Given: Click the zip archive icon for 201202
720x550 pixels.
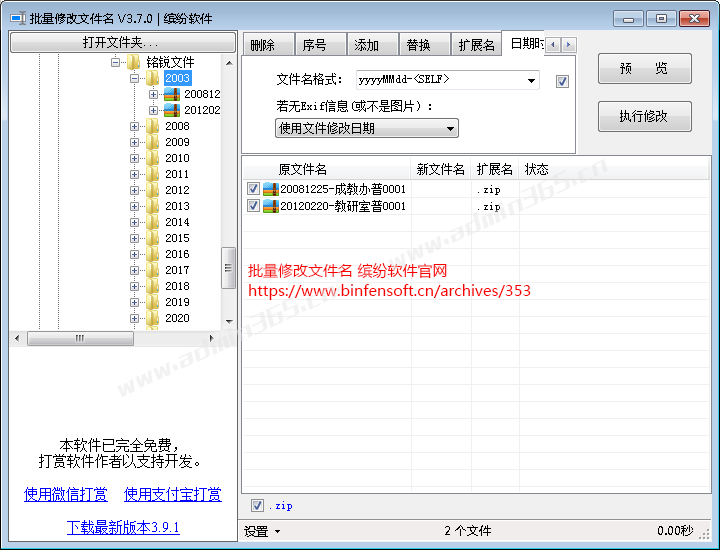Looking at the screenshot, I should point(172,110).
